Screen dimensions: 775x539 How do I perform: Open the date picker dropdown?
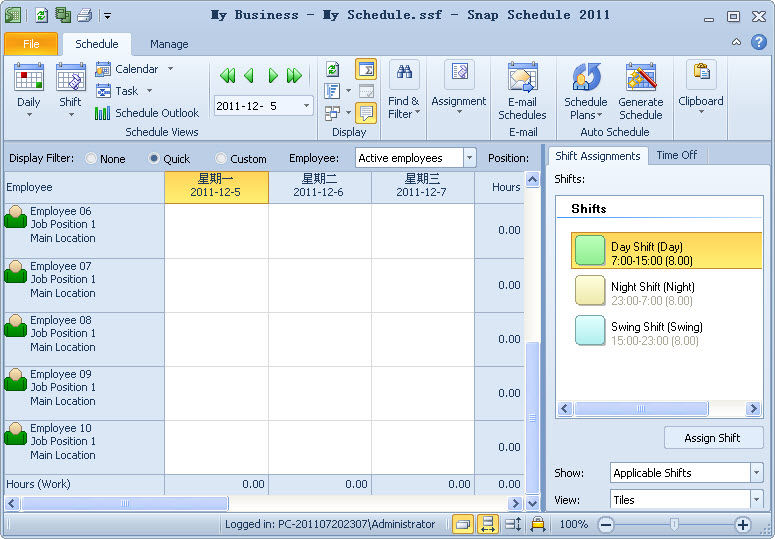tap(306, 106)
